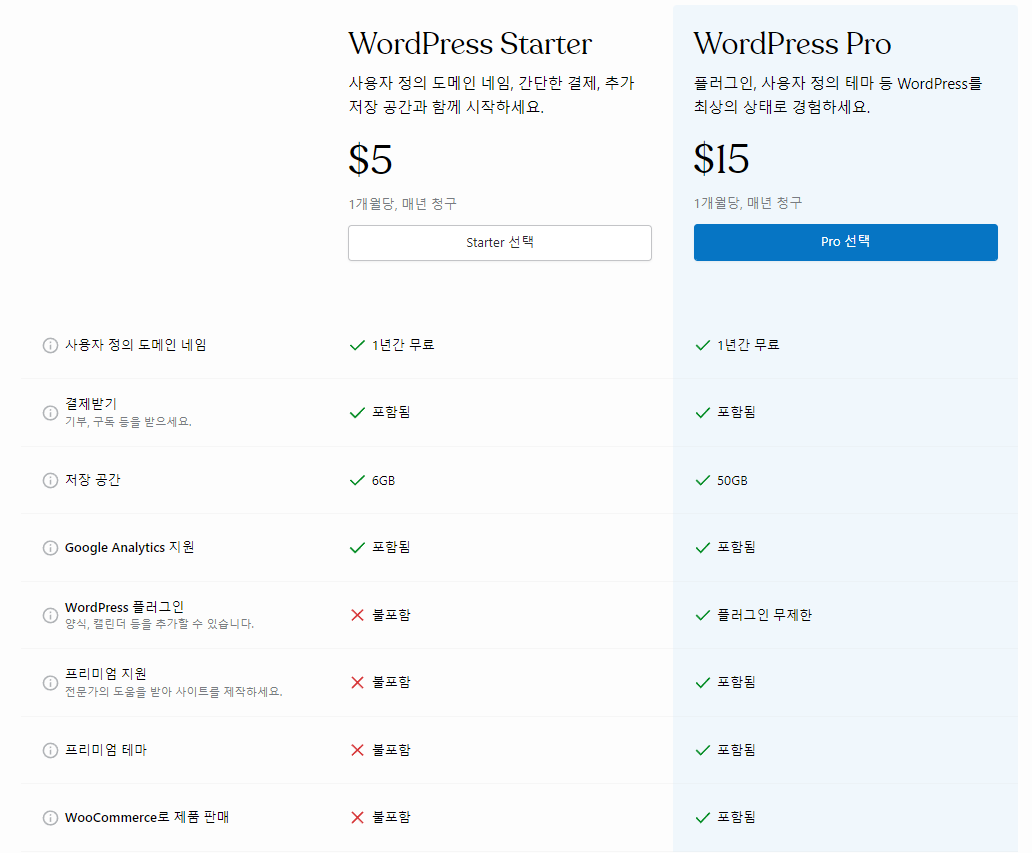1032x853 pixels.
Task: Click the Pro plan description paragraph
Action: (x=838, y=95)
